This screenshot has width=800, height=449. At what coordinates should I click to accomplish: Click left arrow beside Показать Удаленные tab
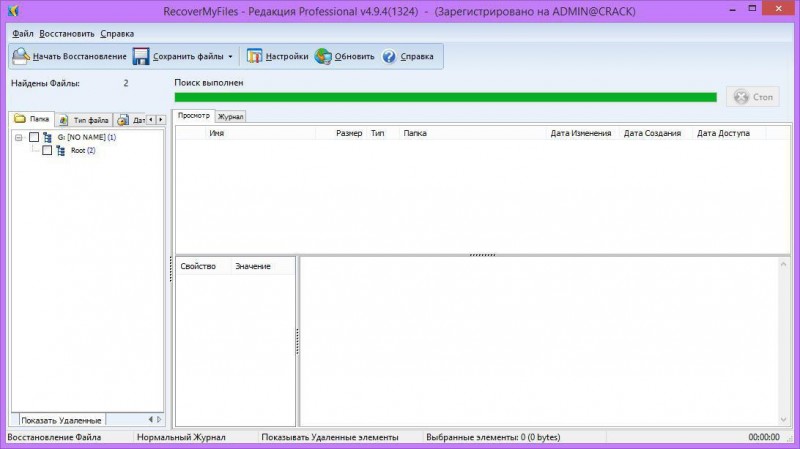[151, 419]
